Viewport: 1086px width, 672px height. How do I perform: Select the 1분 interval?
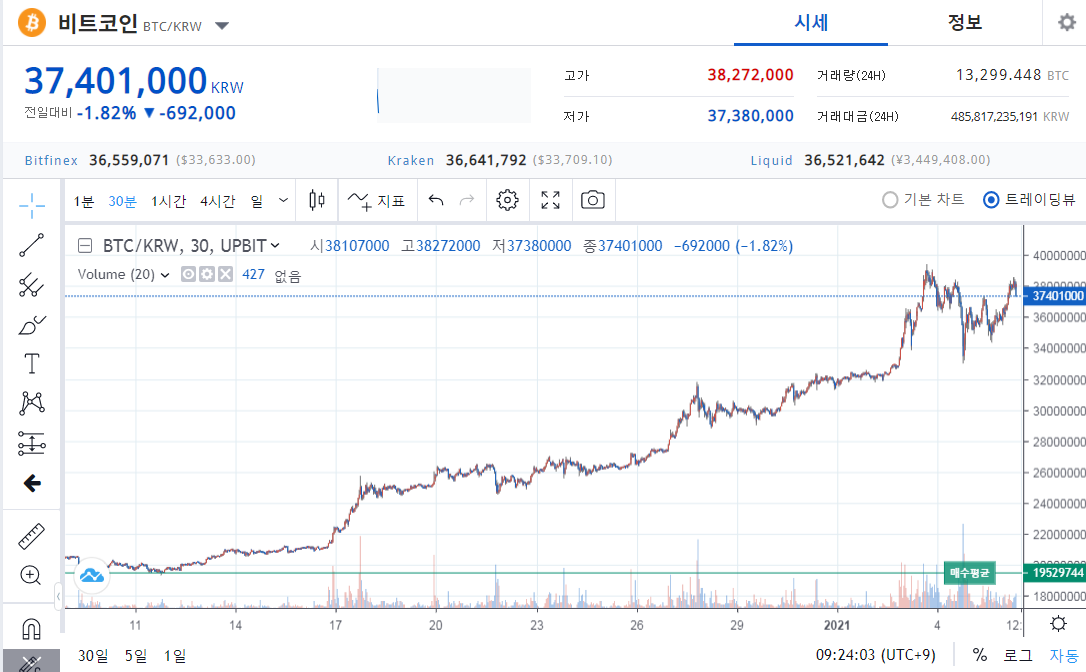click(84, 201)
